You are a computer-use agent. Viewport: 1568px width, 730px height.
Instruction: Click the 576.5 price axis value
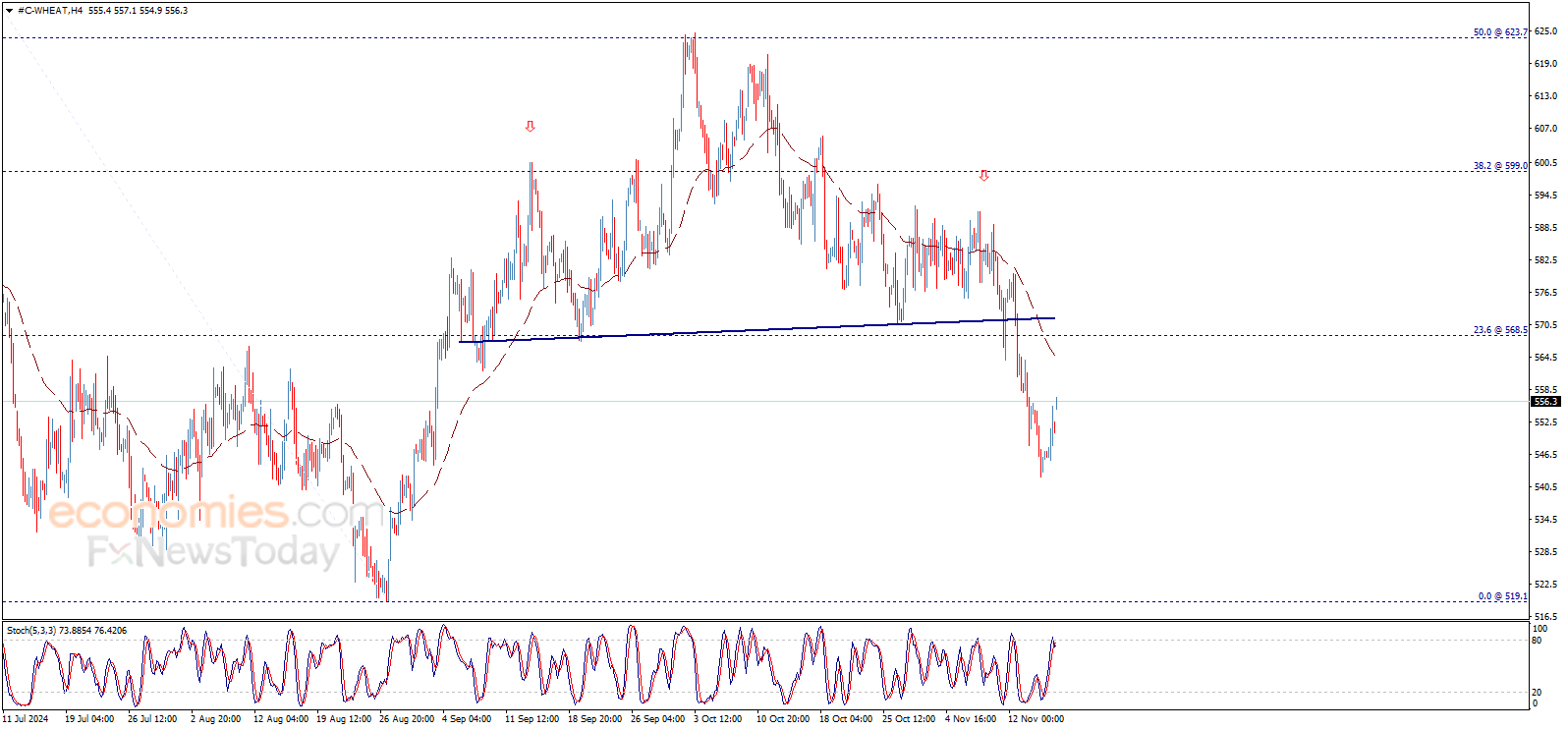[x=1545, y=293]
